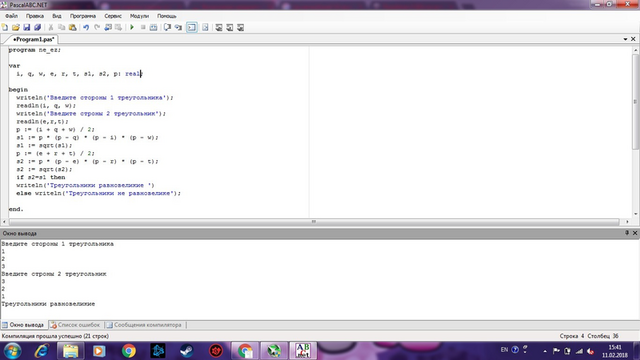
Task: Undo the last edit with the blue arrow
Action: pos(86,27)
